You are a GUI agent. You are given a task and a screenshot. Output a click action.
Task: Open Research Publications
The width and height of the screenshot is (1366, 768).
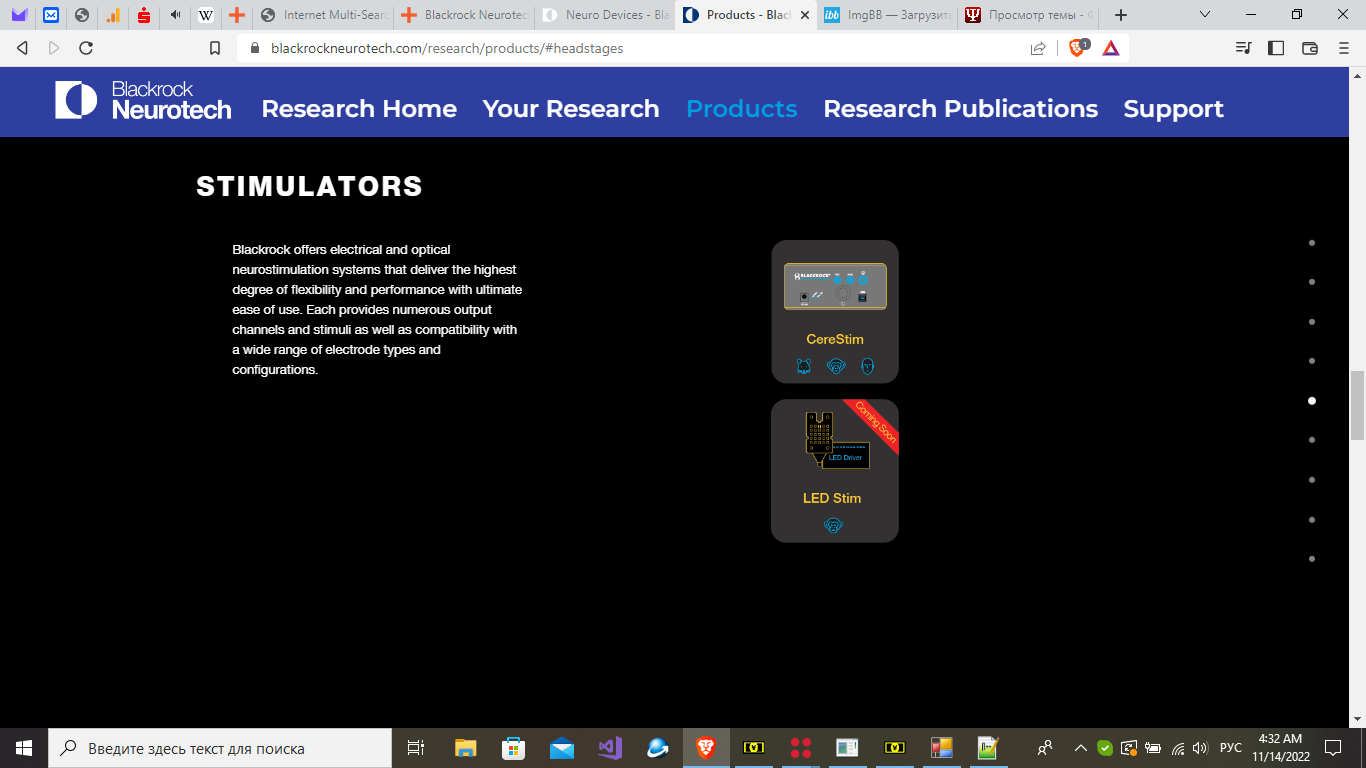tap(961, 109)
